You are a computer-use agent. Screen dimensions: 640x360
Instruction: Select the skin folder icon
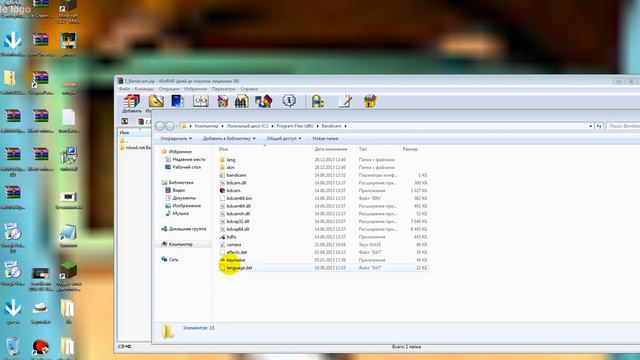222,167
